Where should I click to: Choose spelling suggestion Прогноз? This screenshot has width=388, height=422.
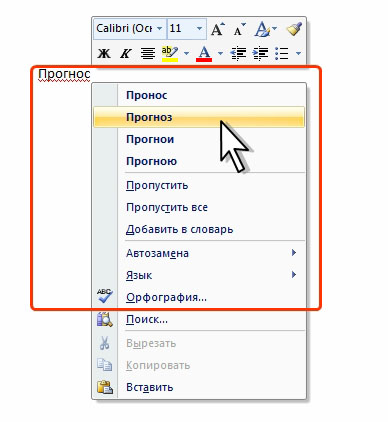click(199, 117)
